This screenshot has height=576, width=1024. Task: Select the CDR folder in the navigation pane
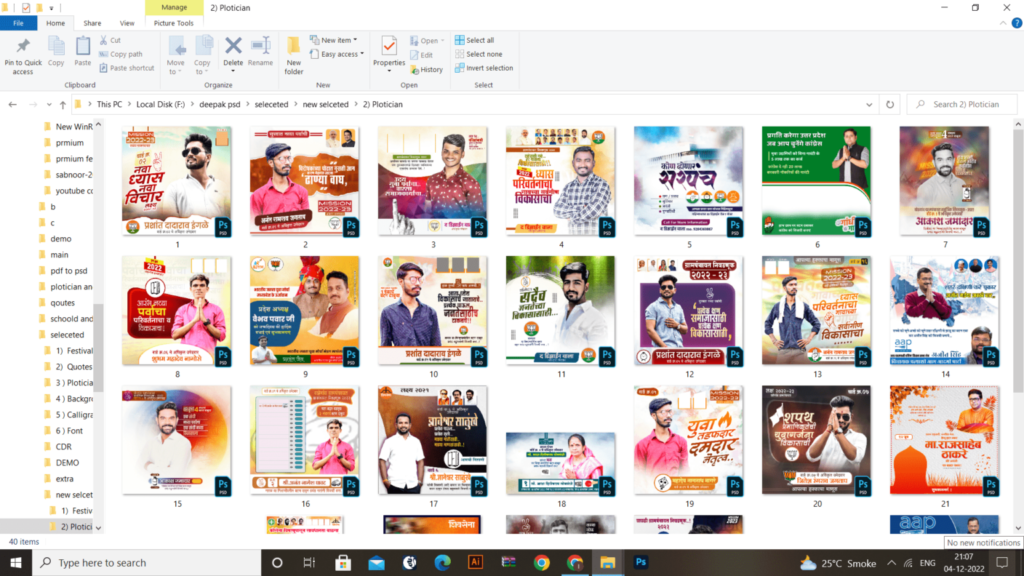(x=63, y=447)
